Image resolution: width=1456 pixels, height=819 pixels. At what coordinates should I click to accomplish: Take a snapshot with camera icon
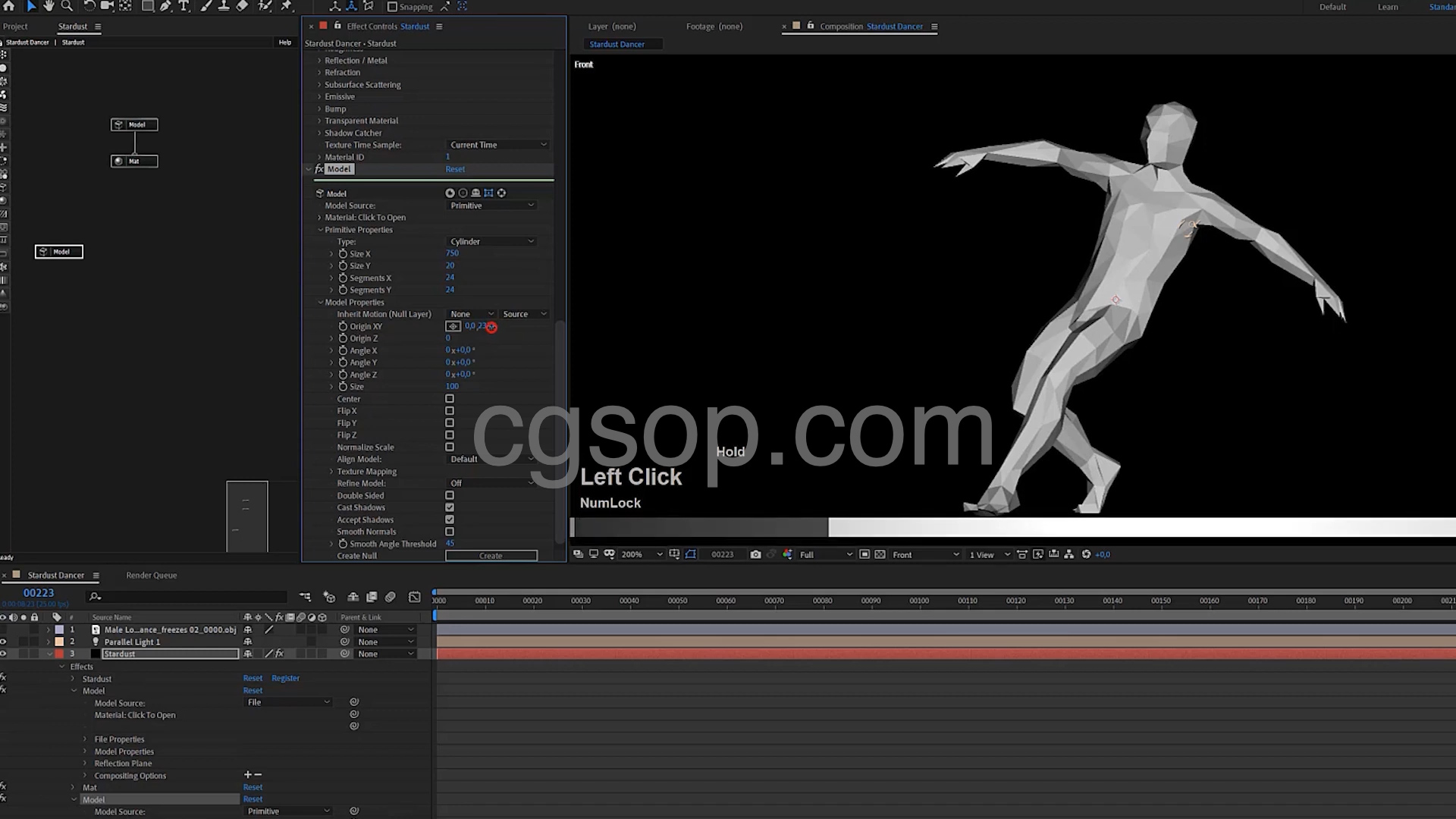[x=755, y=554]
